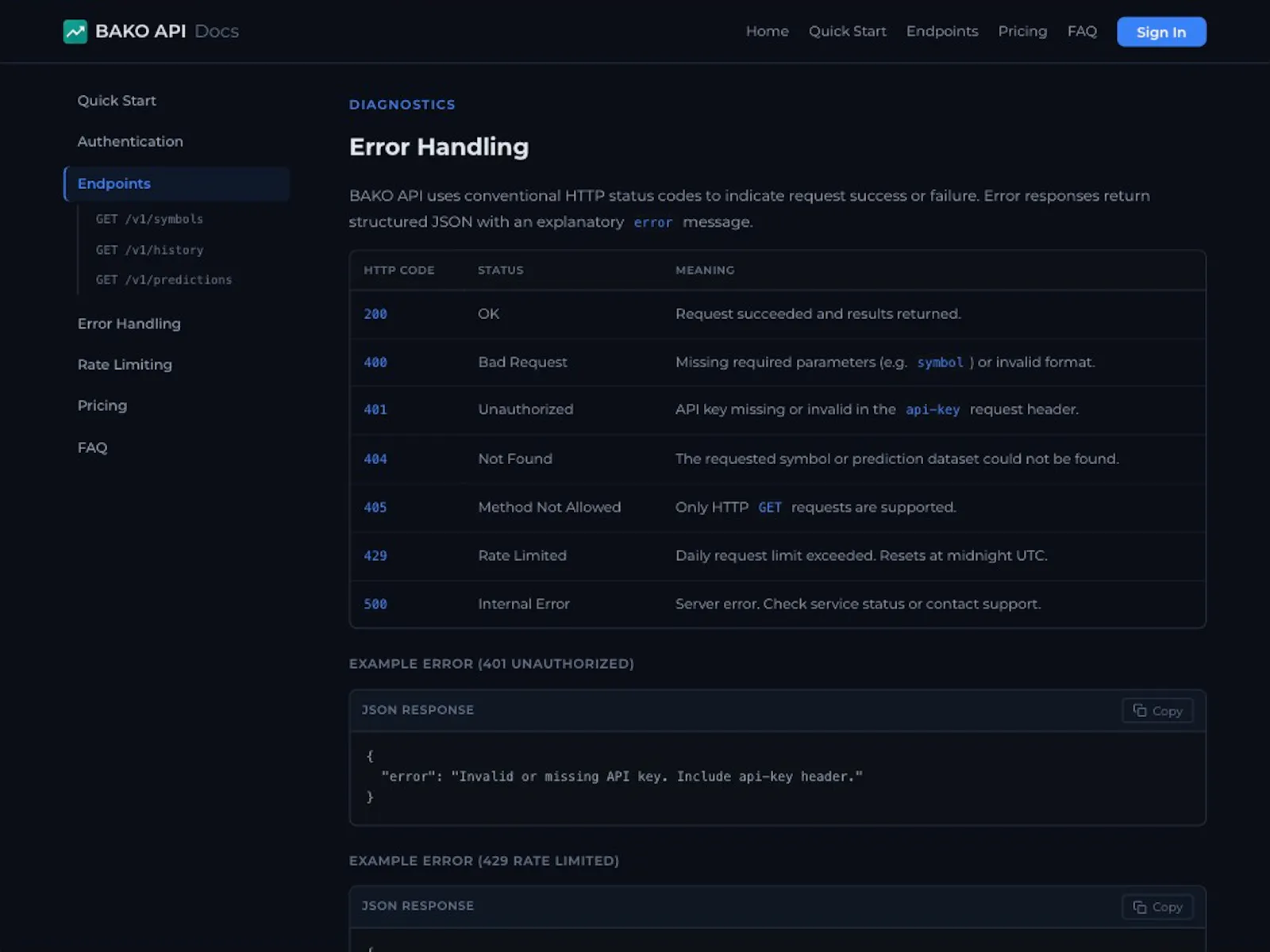Open Home in the top navigation
Viewport: 1270px width, 952px height.
pyautogui.click(x=767, y=31)
